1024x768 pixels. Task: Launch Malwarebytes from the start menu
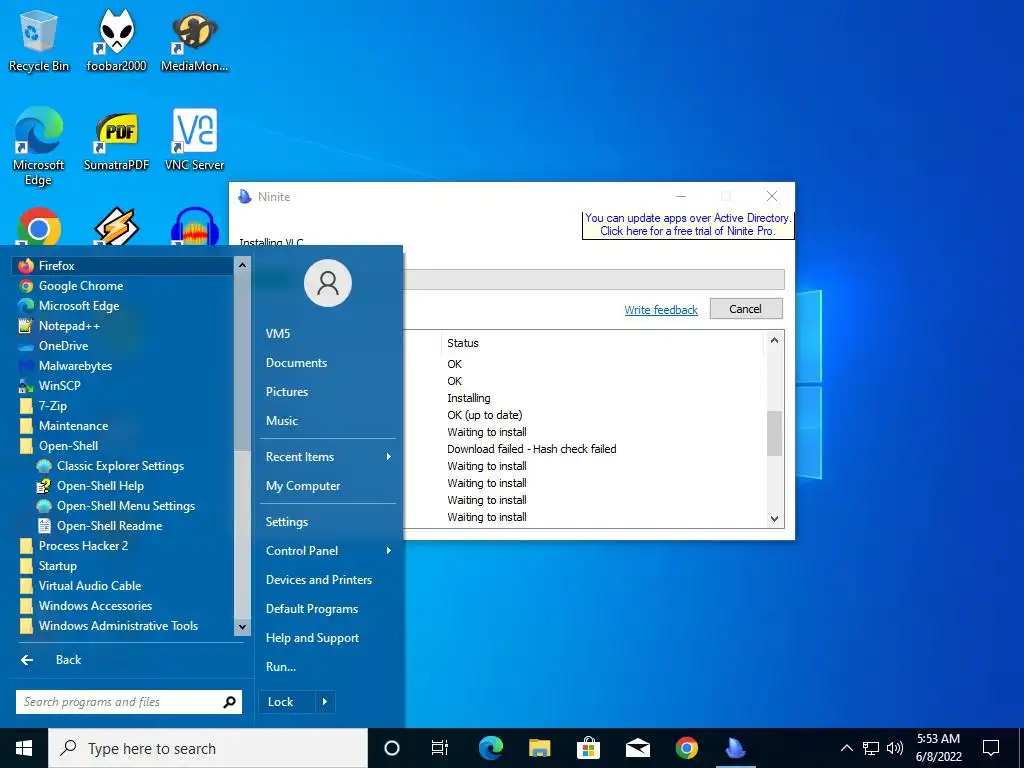point(122,366)
